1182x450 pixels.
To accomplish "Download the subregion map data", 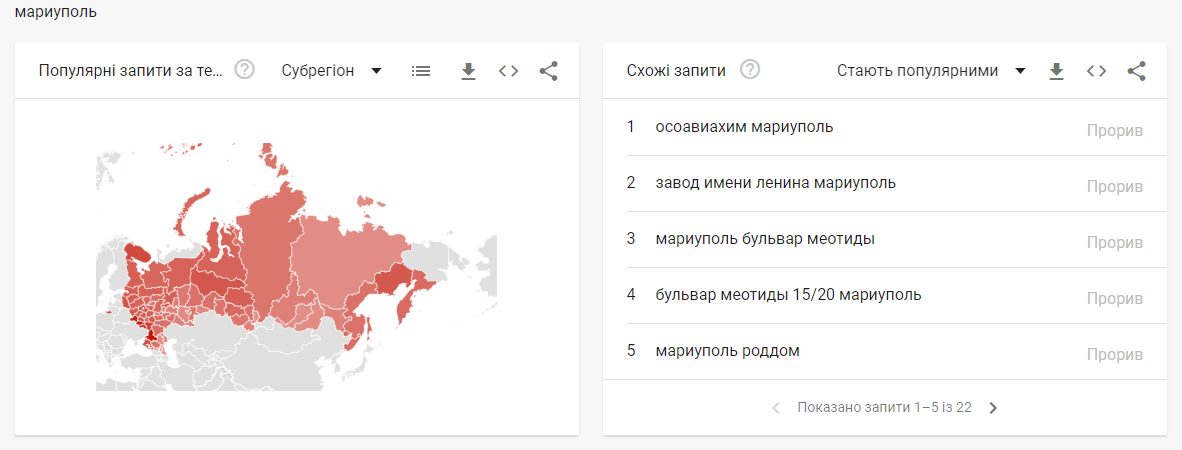I will [468, 71].
